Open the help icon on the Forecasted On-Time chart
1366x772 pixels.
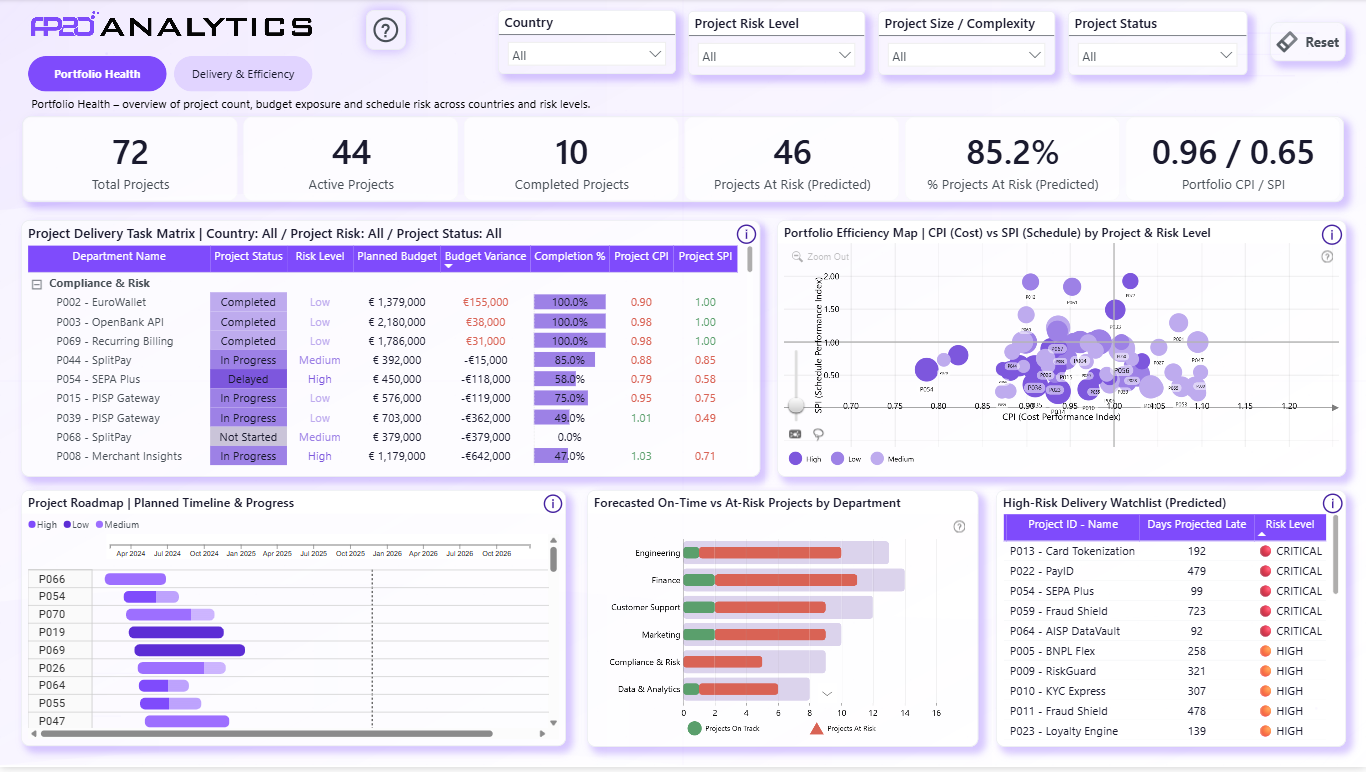click(959, 526)
